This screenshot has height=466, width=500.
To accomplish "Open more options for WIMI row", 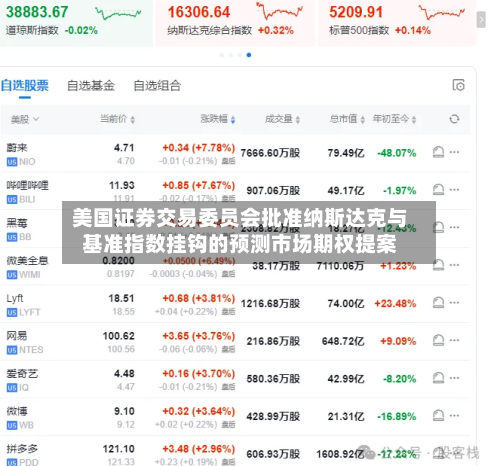I will [454, 265].
